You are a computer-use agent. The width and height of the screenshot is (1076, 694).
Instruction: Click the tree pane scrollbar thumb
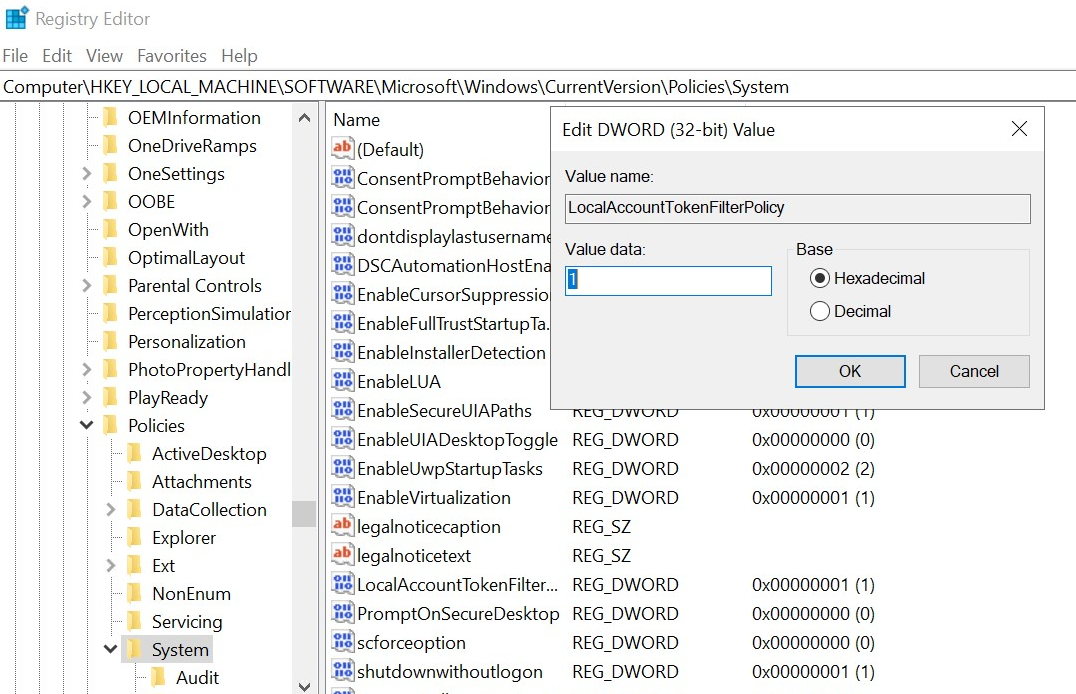304,513
